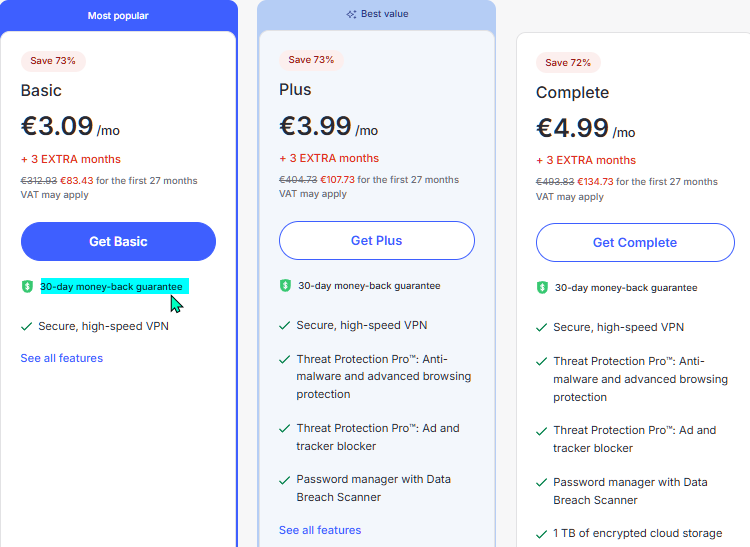Click green shield icon in Plus plan
750x547 pixels.
point(285,285)
